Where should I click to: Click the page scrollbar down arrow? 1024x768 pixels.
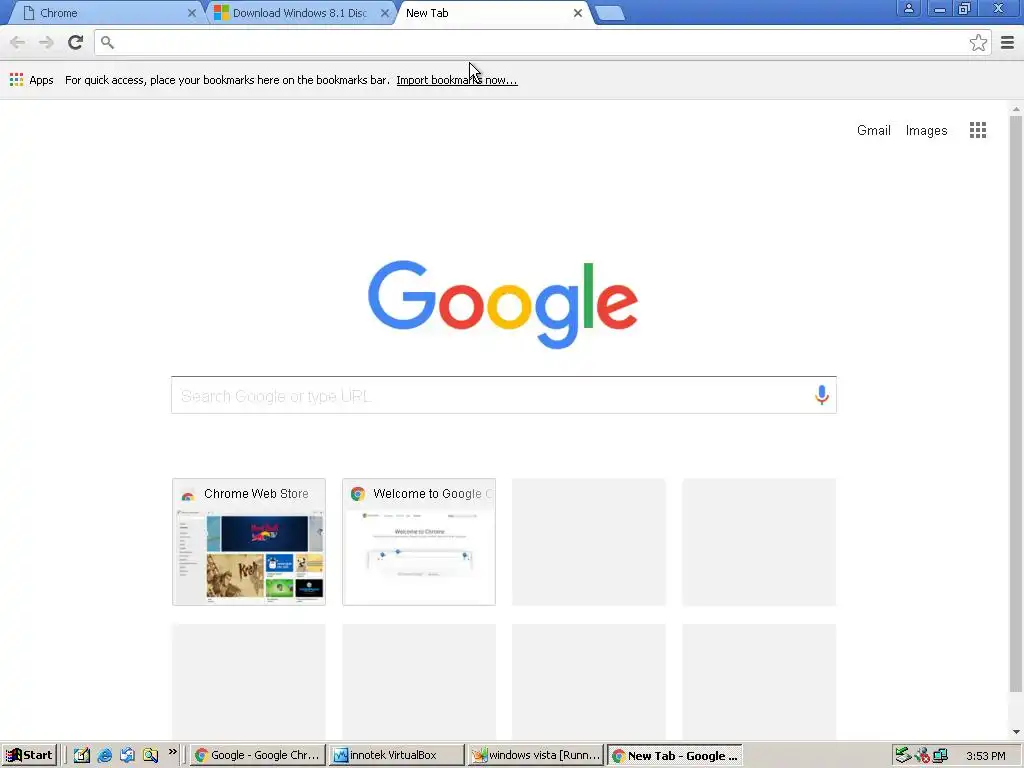coord(1016,732)
